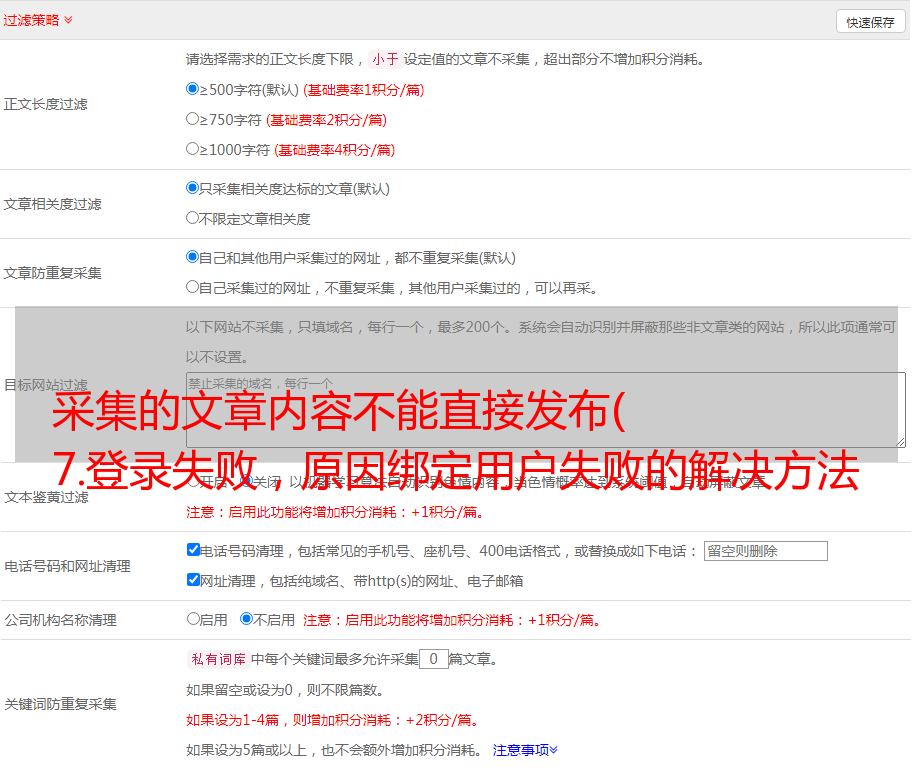Viewport: 912px width, 768px height.
Task: Select the ≥750字符 length option
Action: tap(193, 119)
